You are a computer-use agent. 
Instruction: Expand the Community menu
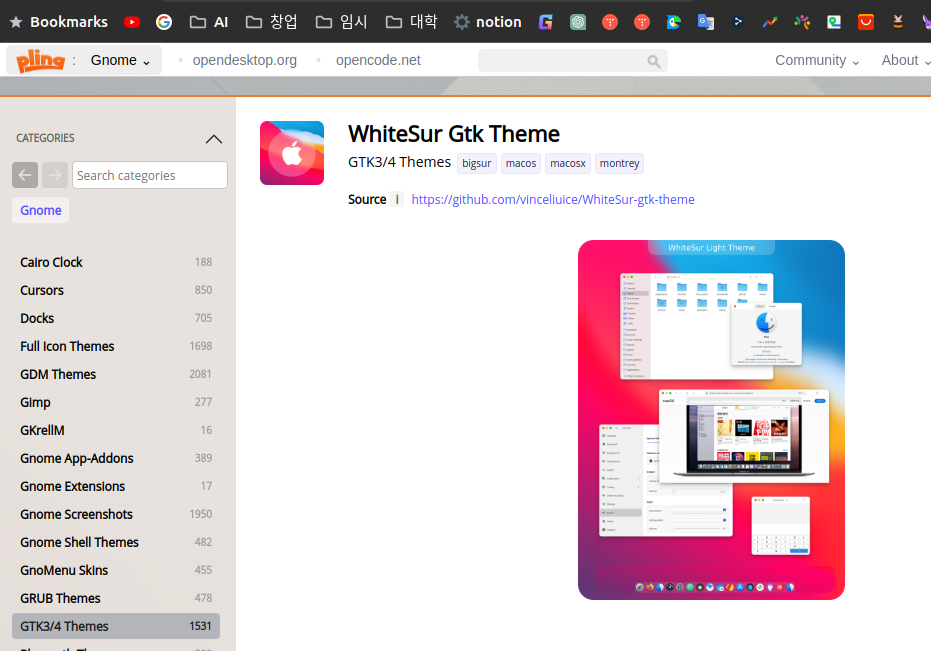817,61
